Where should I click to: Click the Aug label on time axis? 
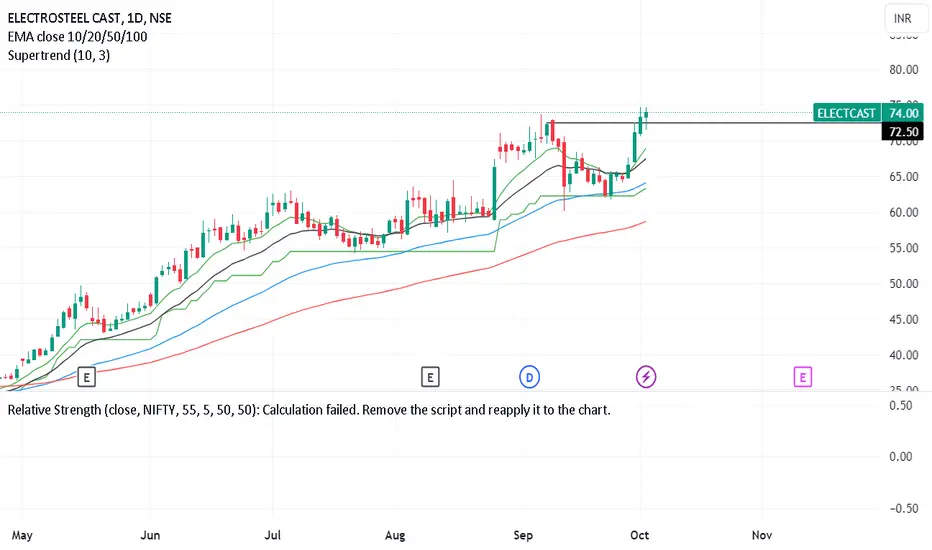pos(395,536)
